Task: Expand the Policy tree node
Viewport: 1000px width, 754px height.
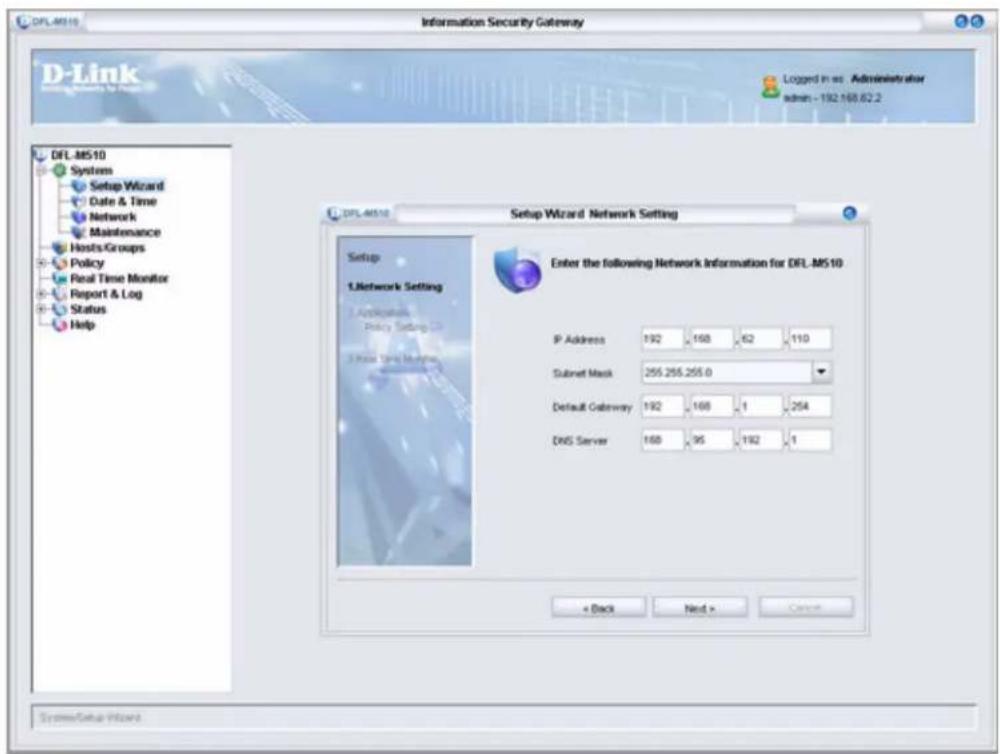Action: 42,263
